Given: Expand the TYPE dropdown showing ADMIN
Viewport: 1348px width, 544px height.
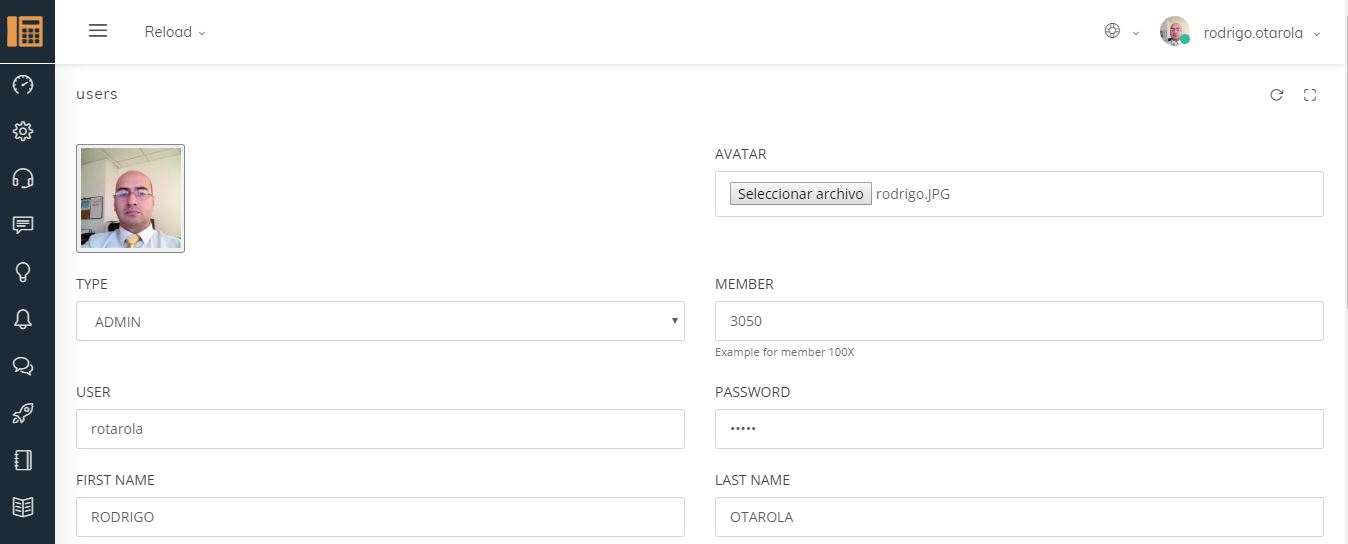Looking at the screenshot, I should 380,321.
